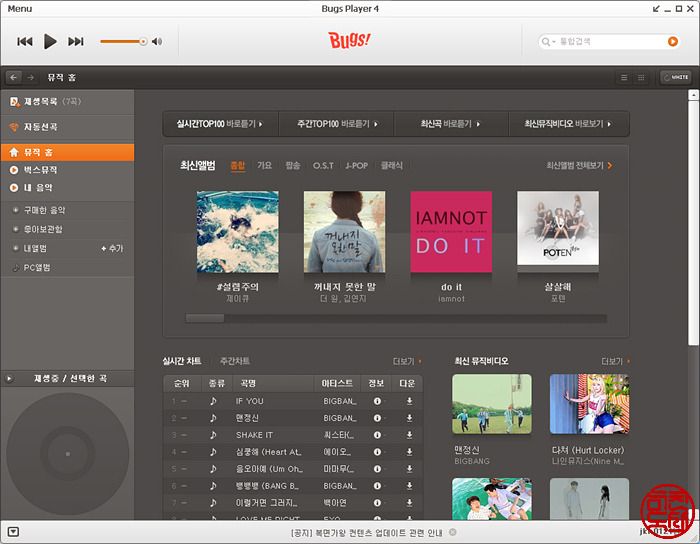Select 클래식 tab in 최신앨범
The width and height of the screenshot is (700, 544).
point(392,166)
